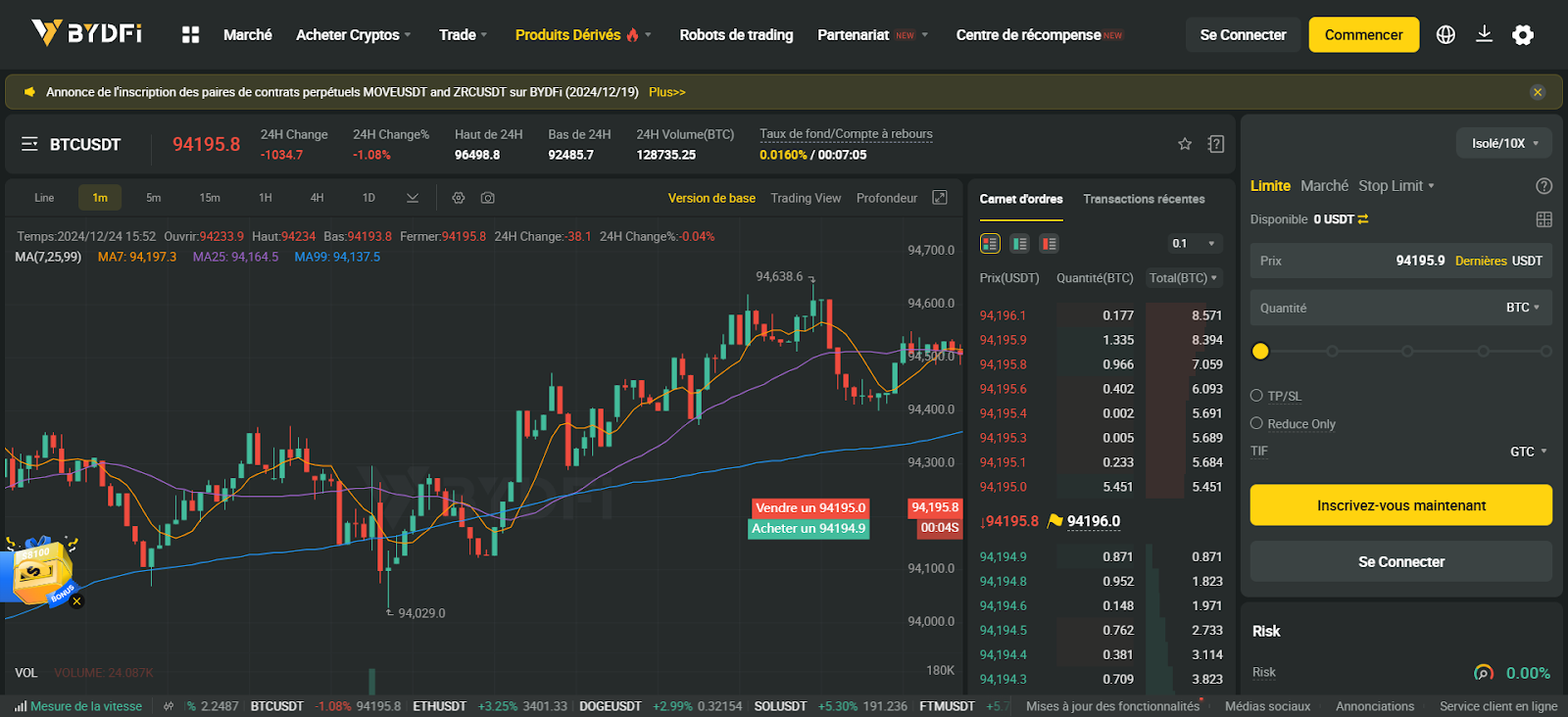This screenshot has width=1568, height=717.
Task: Select the 1m timeframe
Action: pyautogui.click(x=100, y=198)
